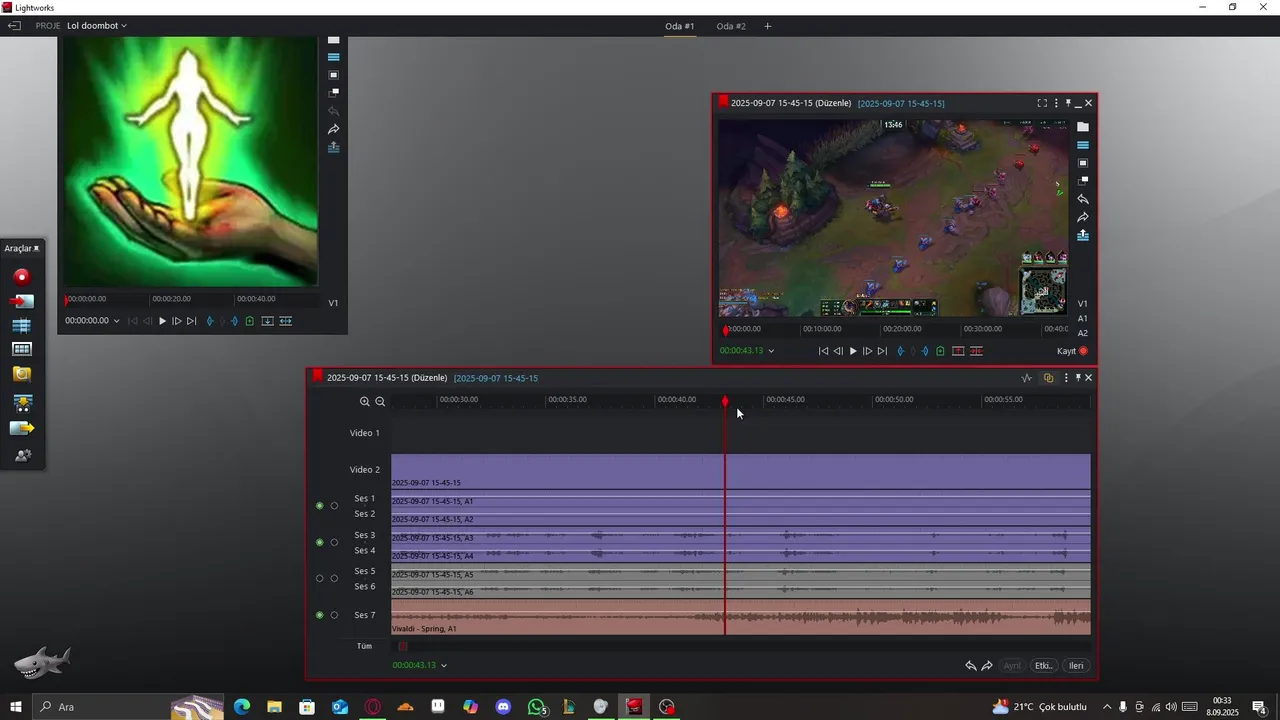
Task: Open project name dropdown Lol doombot
Action: 97,25
